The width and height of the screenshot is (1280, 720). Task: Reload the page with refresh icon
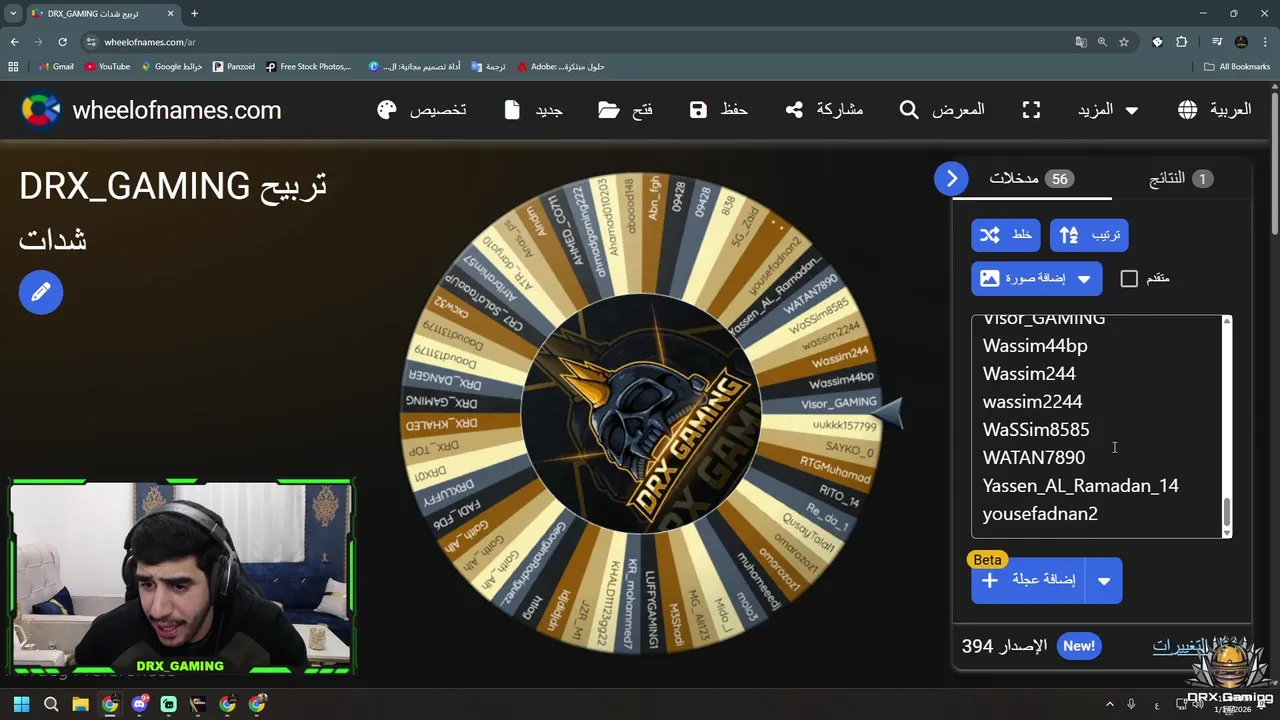click(62, 42)
